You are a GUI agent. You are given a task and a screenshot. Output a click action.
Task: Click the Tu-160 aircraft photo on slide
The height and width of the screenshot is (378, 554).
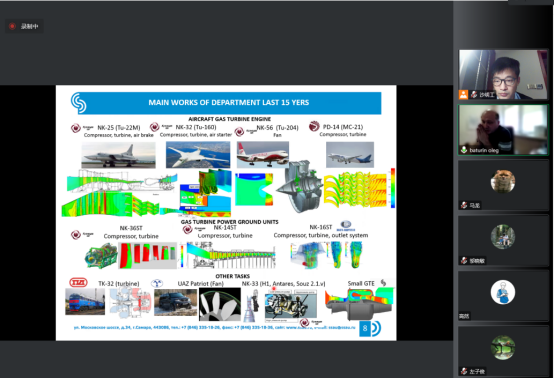click(198, 155)
